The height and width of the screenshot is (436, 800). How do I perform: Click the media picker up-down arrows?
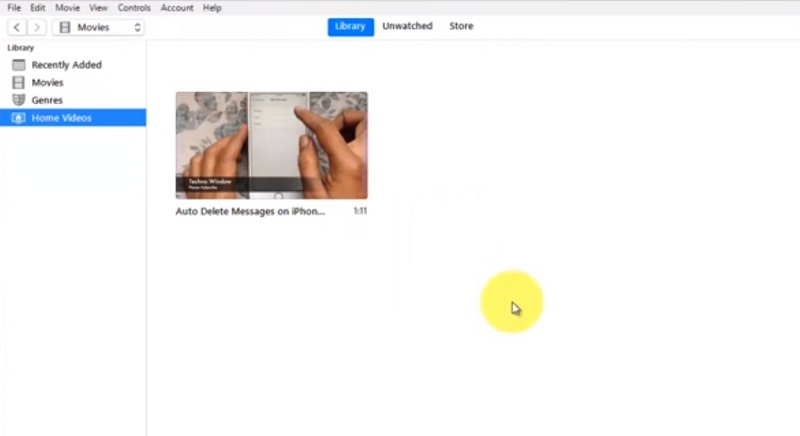pyautogui.click(x=137, y=28)
